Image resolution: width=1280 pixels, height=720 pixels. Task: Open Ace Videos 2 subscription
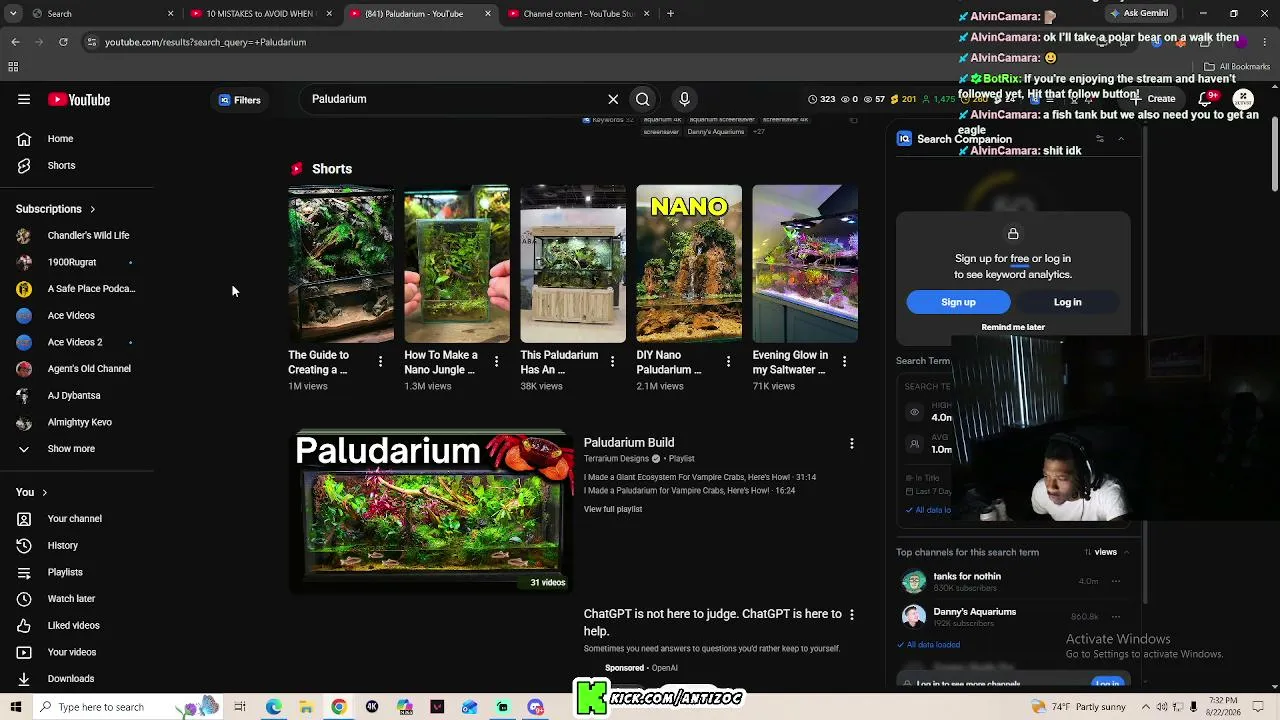click(x=77, y=342)
